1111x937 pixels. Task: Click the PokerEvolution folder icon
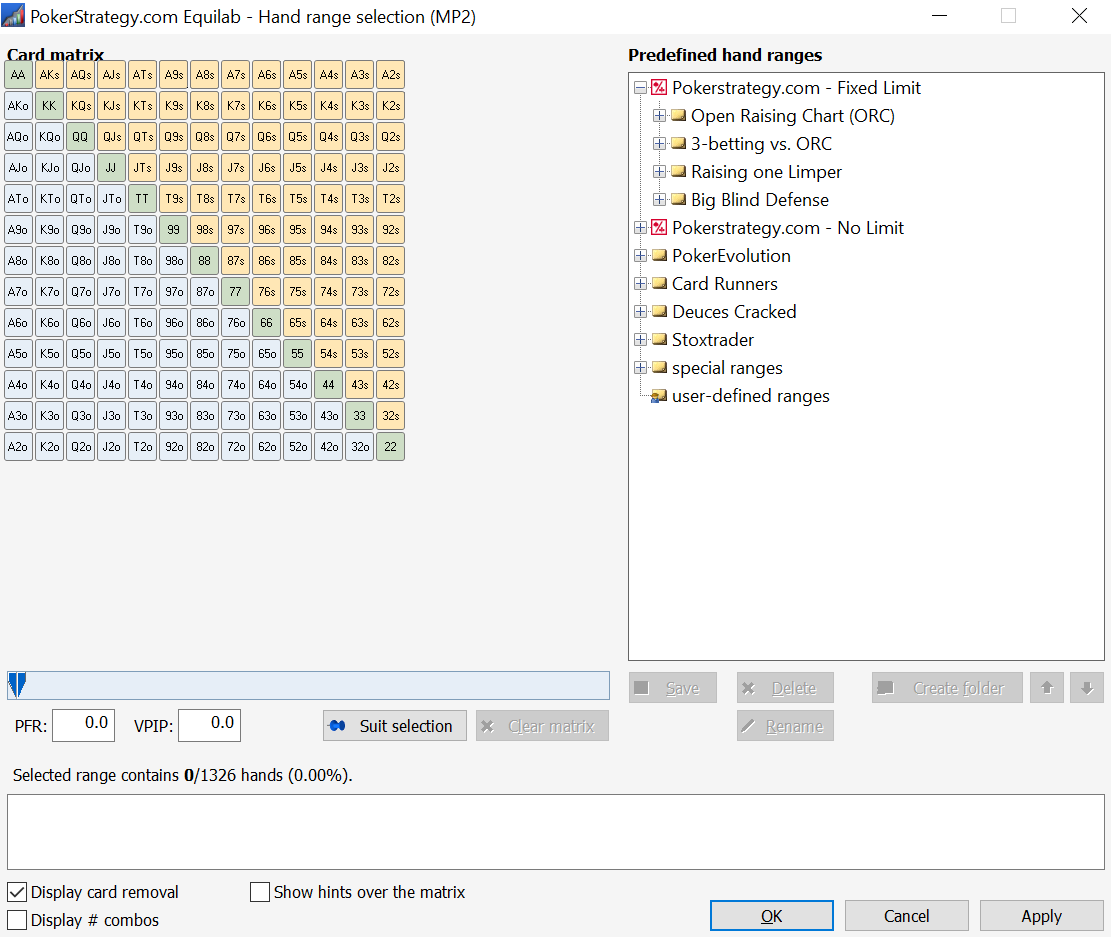point(659,256)
